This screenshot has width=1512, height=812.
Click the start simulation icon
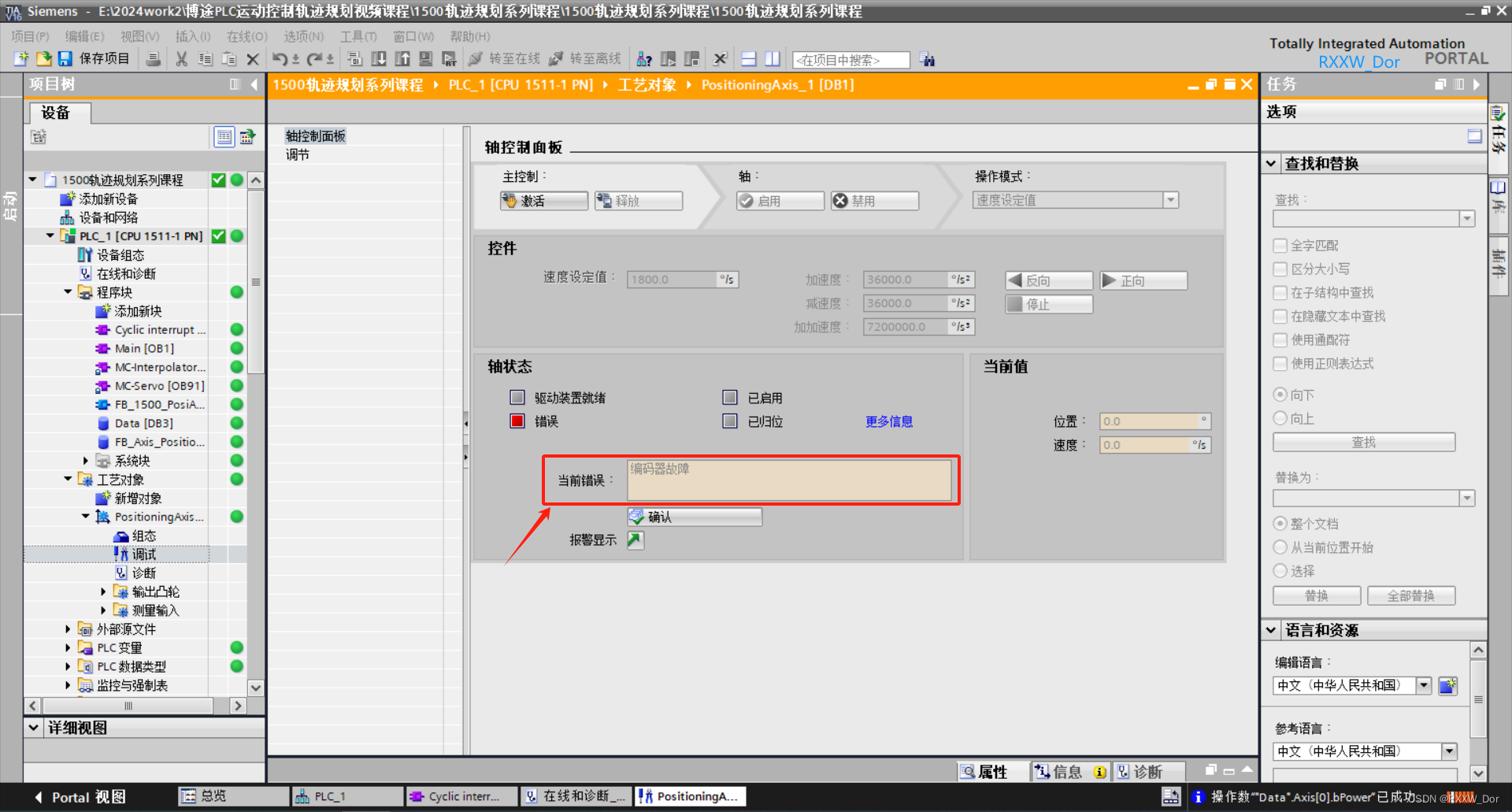pyautogui.click(x=426, y=59)
